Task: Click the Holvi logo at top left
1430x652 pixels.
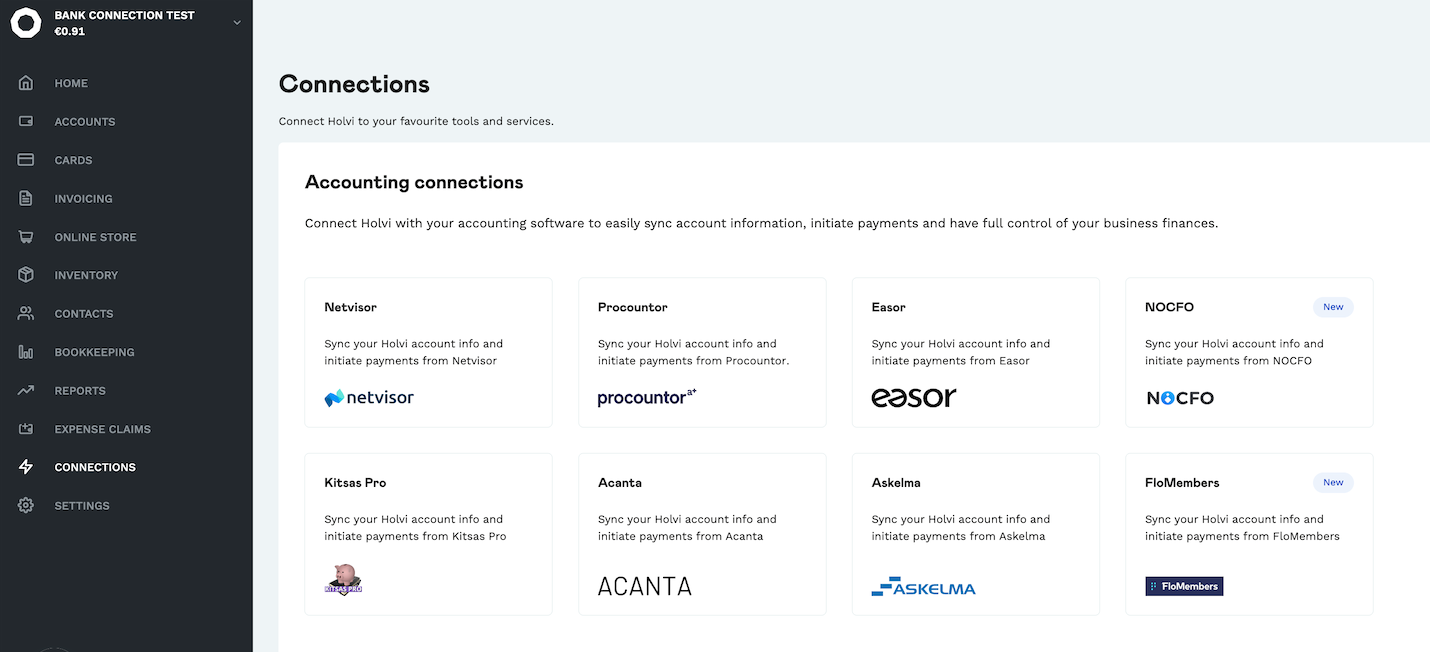Action: (x=26, y=22)
